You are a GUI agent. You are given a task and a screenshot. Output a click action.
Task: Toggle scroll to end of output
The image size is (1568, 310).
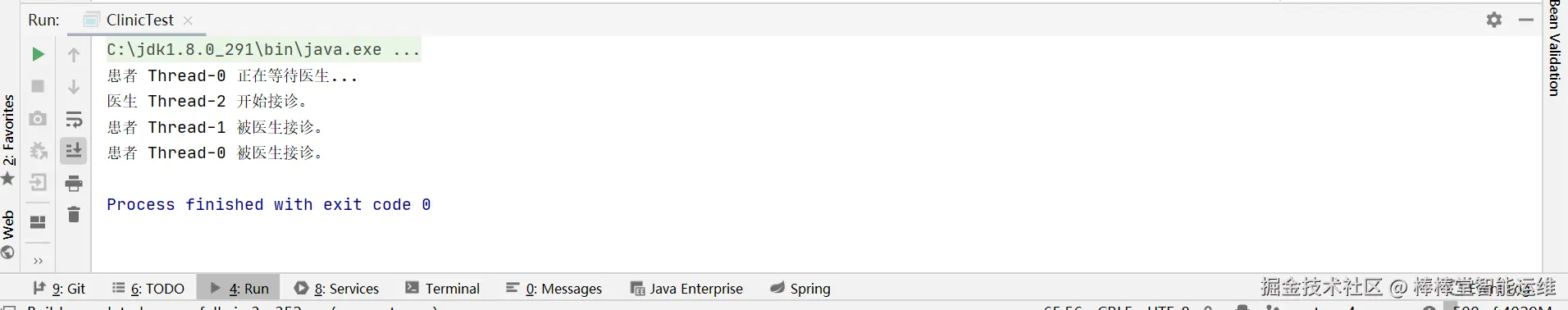(74, 151)
